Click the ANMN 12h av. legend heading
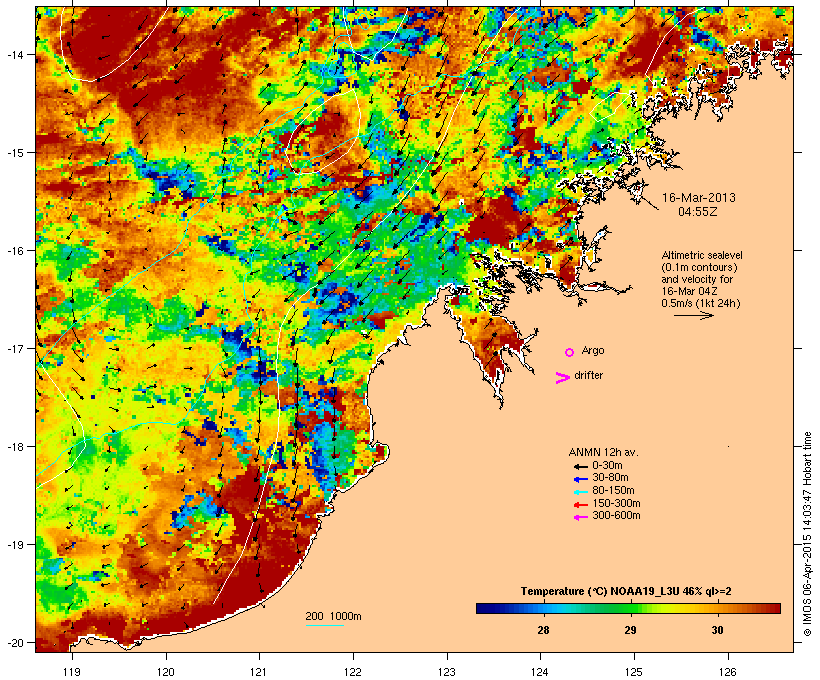The height and width of the screenshot is (680, 820). click(x=603, y=452)
